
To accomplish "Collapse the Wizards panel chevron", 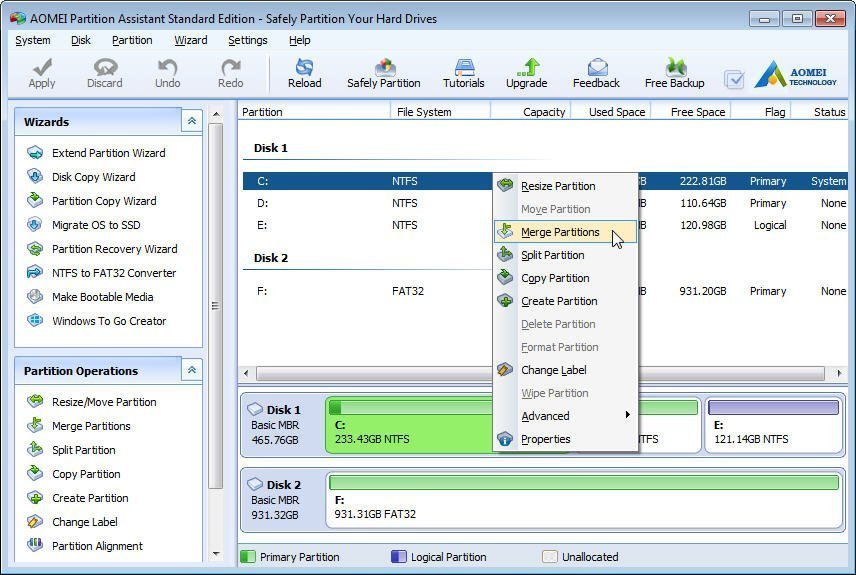I will tap(192, 121).
